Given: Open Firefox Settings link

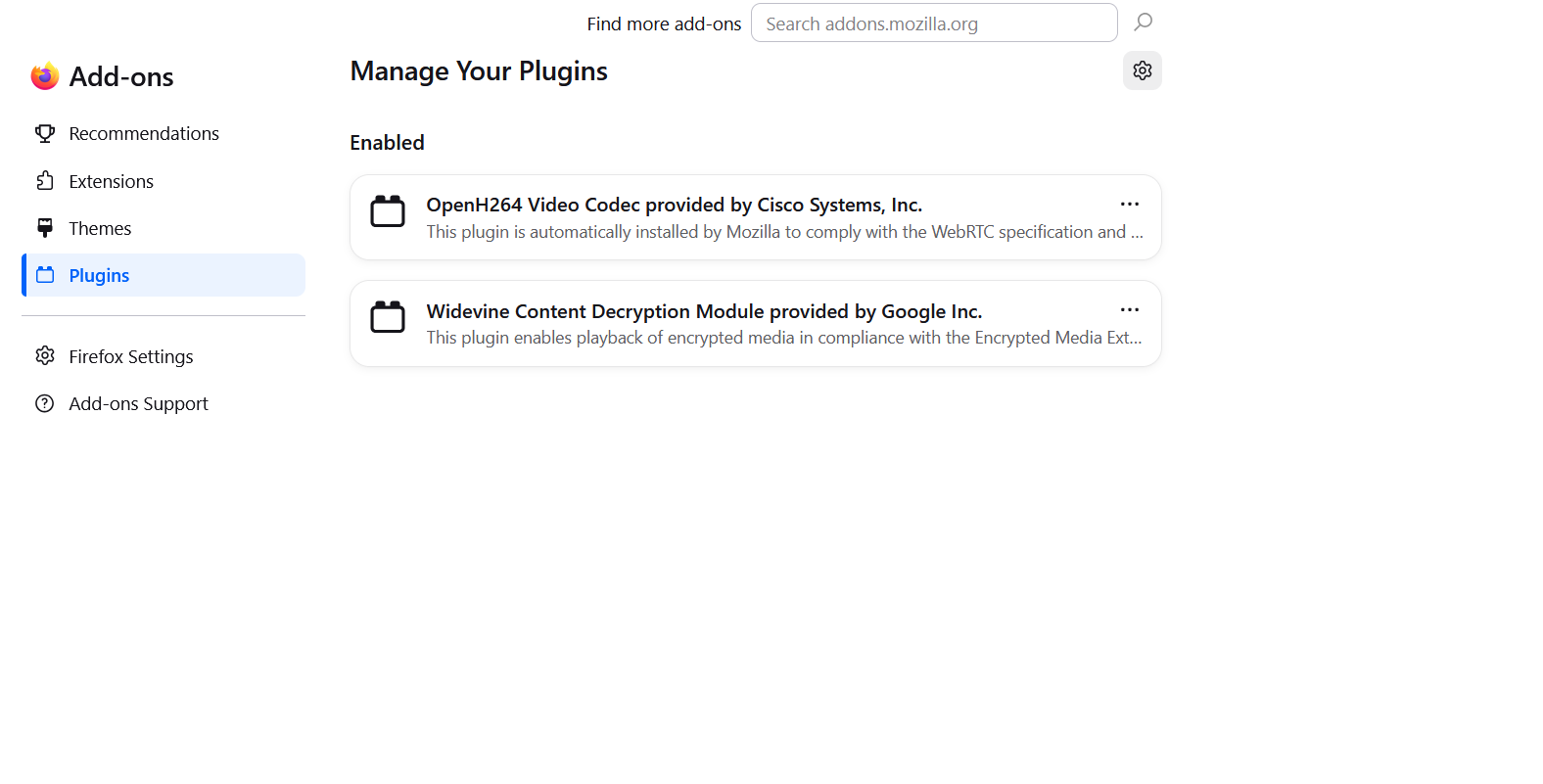Looking at the screenshot, I should (x=164, y=356).
